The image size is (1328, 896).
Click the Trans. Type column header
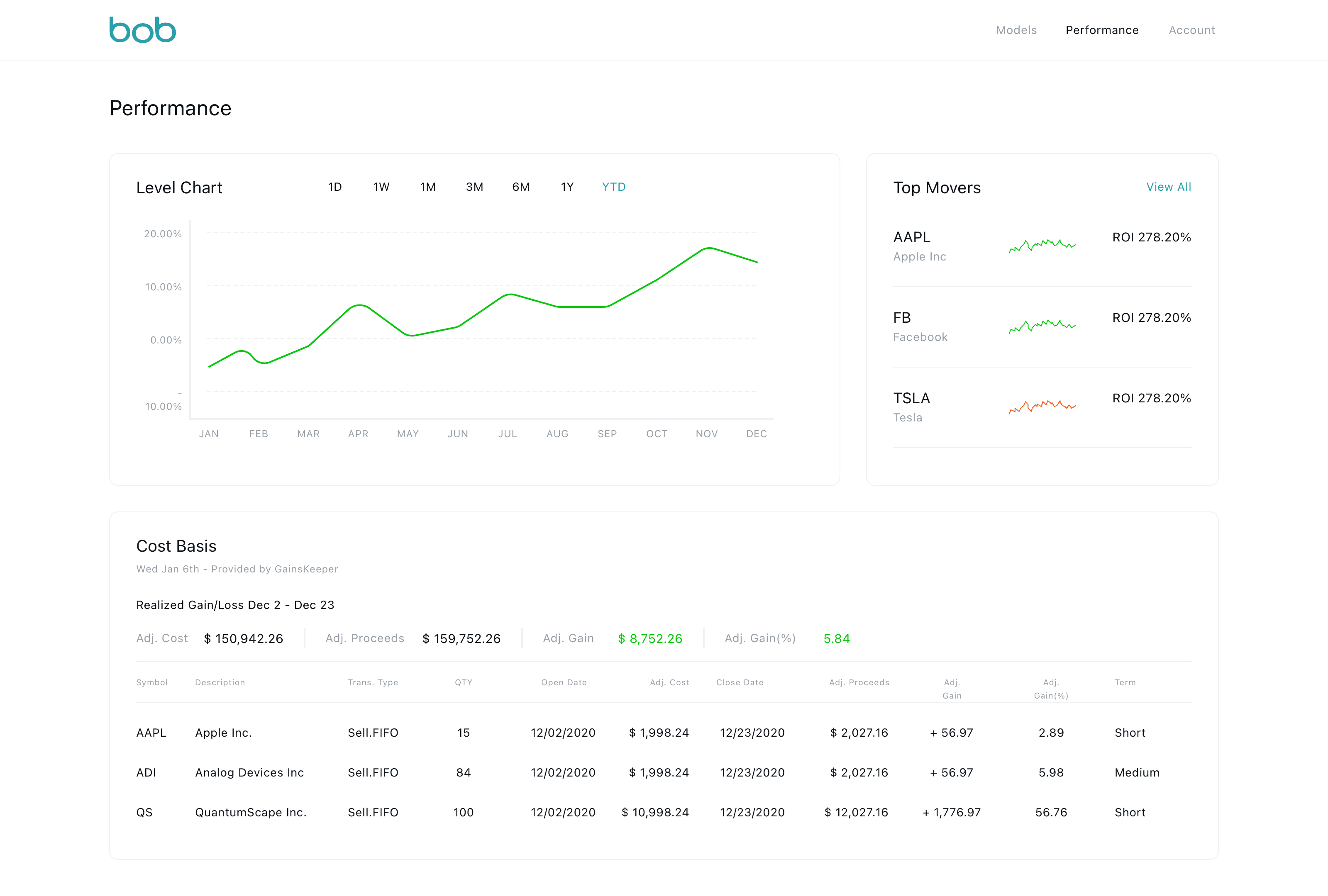click(373, 682)
